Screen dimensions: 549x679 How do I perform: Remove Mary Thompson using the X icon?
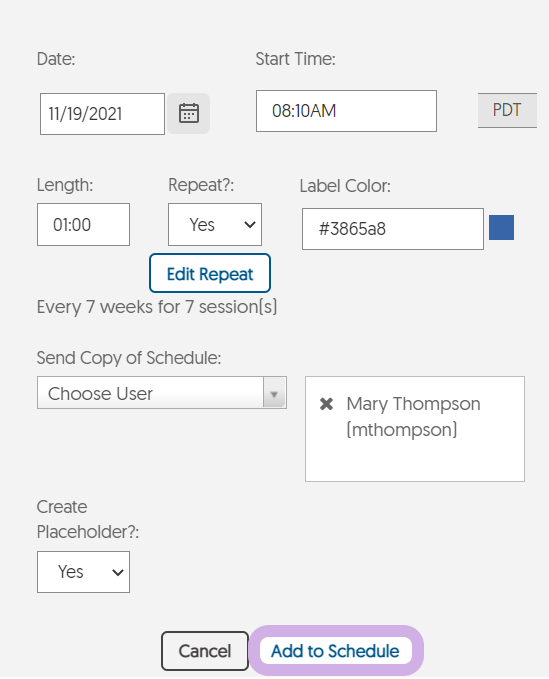[x=326, y=404]
